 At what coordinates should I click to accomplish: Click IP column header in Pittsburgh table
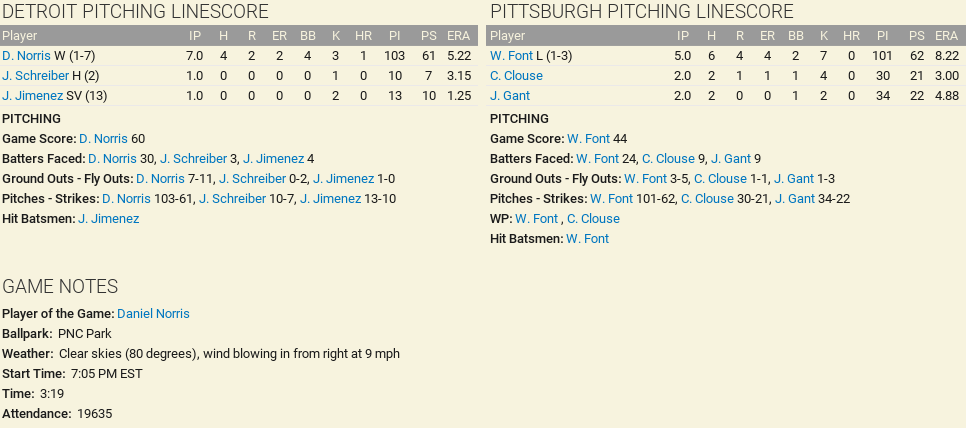point(682,35)
